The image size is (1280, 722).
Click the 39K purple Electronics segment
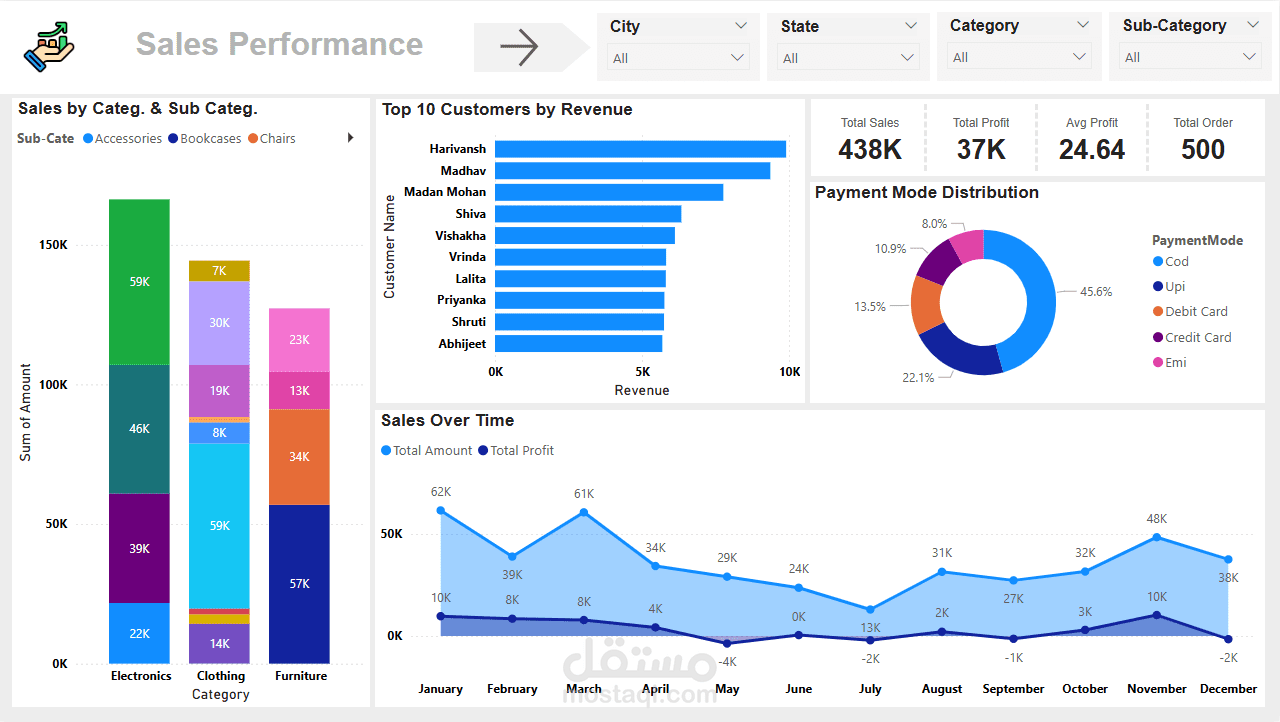(139, 548)
